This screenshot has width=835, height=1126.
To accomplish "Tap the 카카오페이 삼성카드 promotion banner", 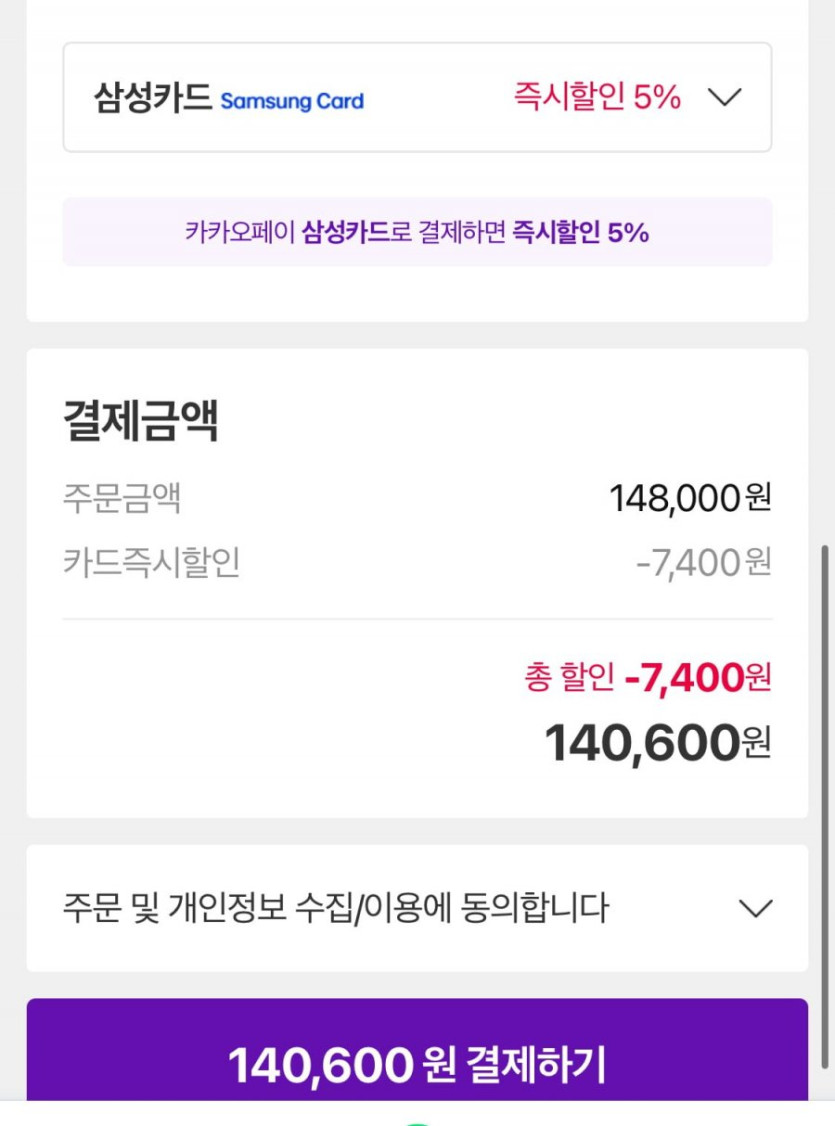I will (417, 232).
